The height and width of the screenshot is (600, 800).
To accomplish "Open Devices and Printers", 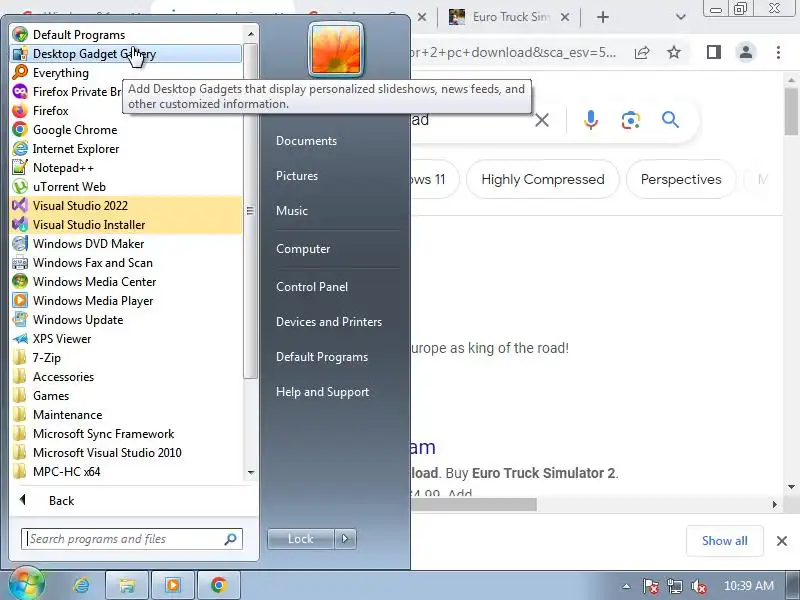I will pos(329,322).
